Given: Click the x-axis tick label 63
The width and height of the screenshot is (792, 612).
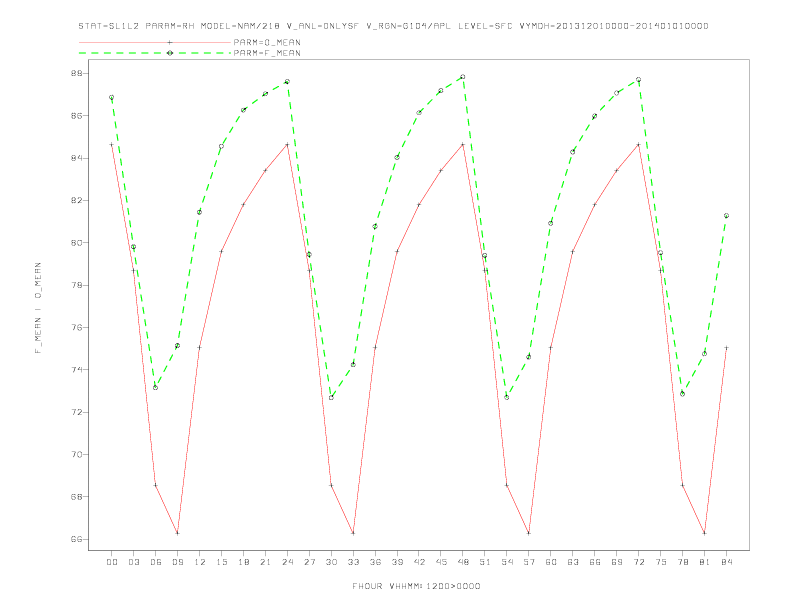Looking at the screenshot, I should click(x=573, y=562).
